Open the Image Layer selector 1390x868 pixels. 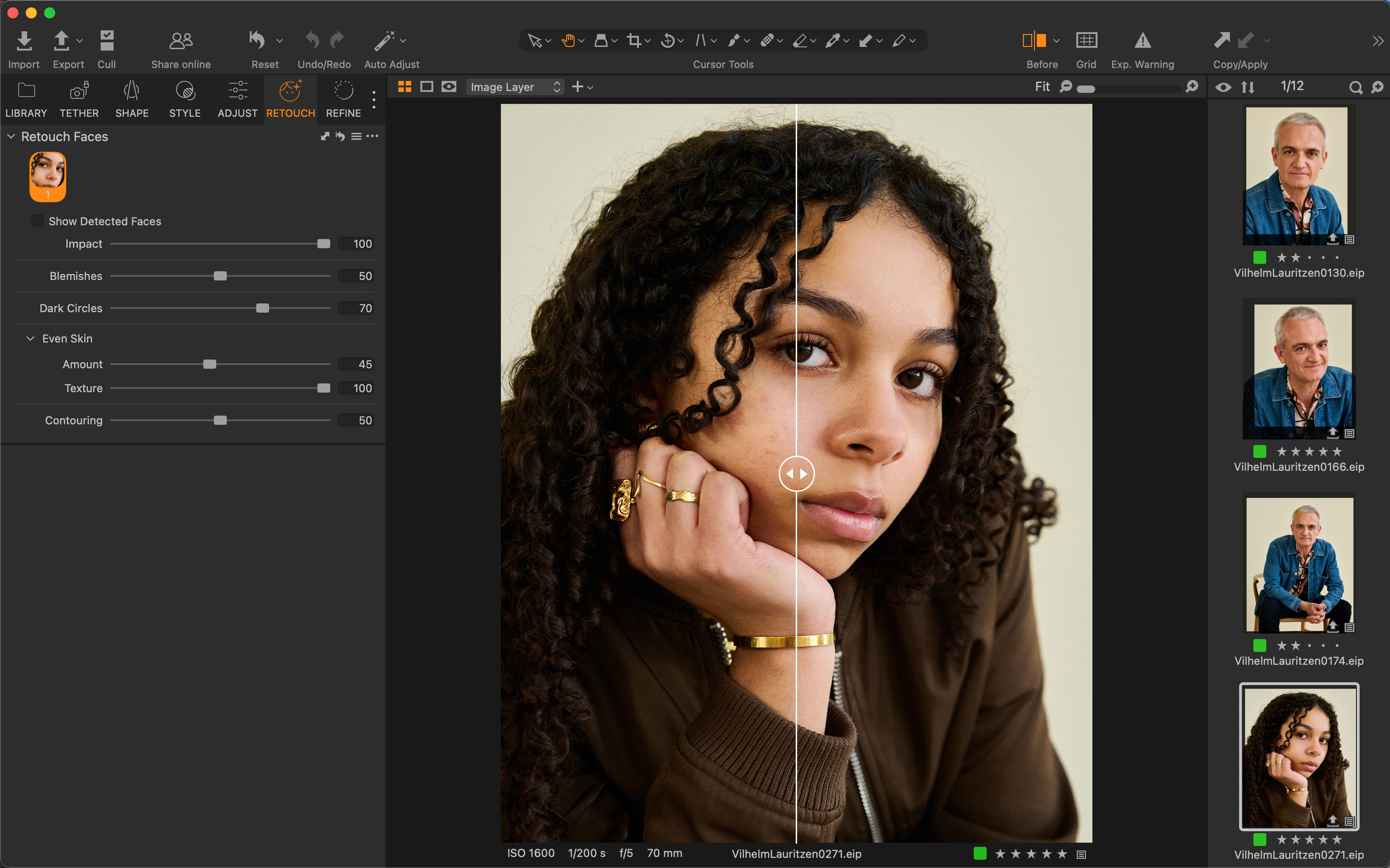pos(514,87)
